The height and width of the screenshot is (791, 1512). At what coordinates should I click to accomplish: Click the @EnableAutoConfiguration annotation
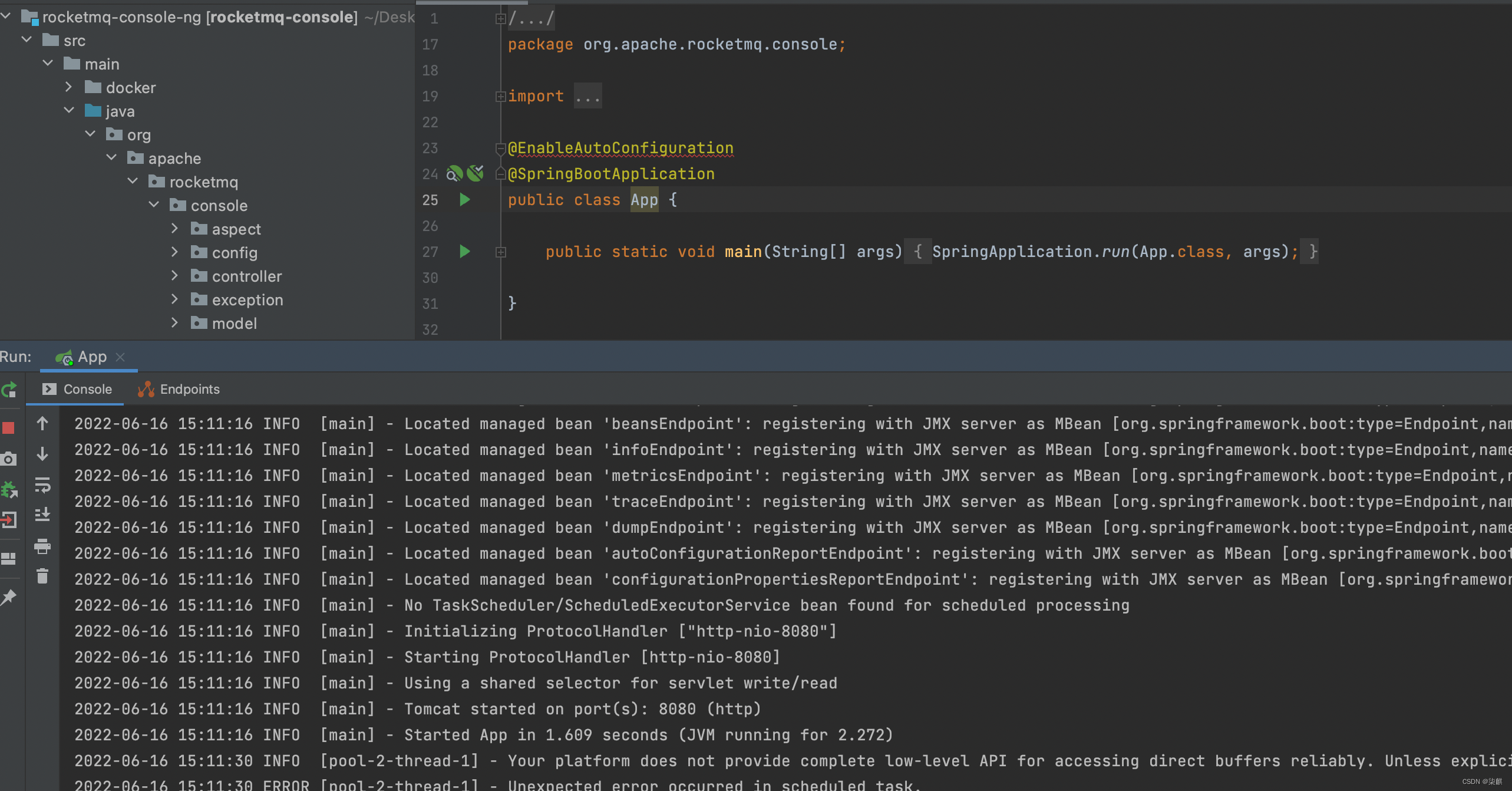point(621,148)
